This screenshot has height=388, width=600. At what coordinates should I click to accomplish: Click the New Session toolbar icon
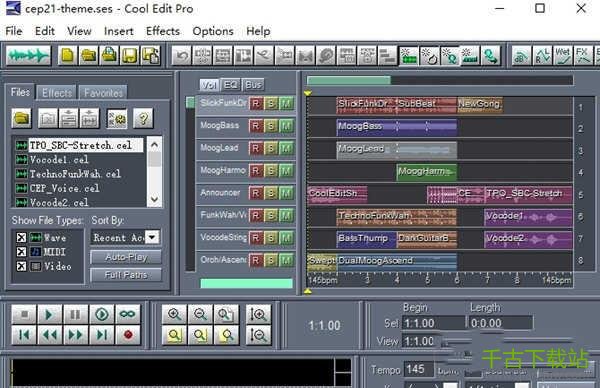point(67,56)
